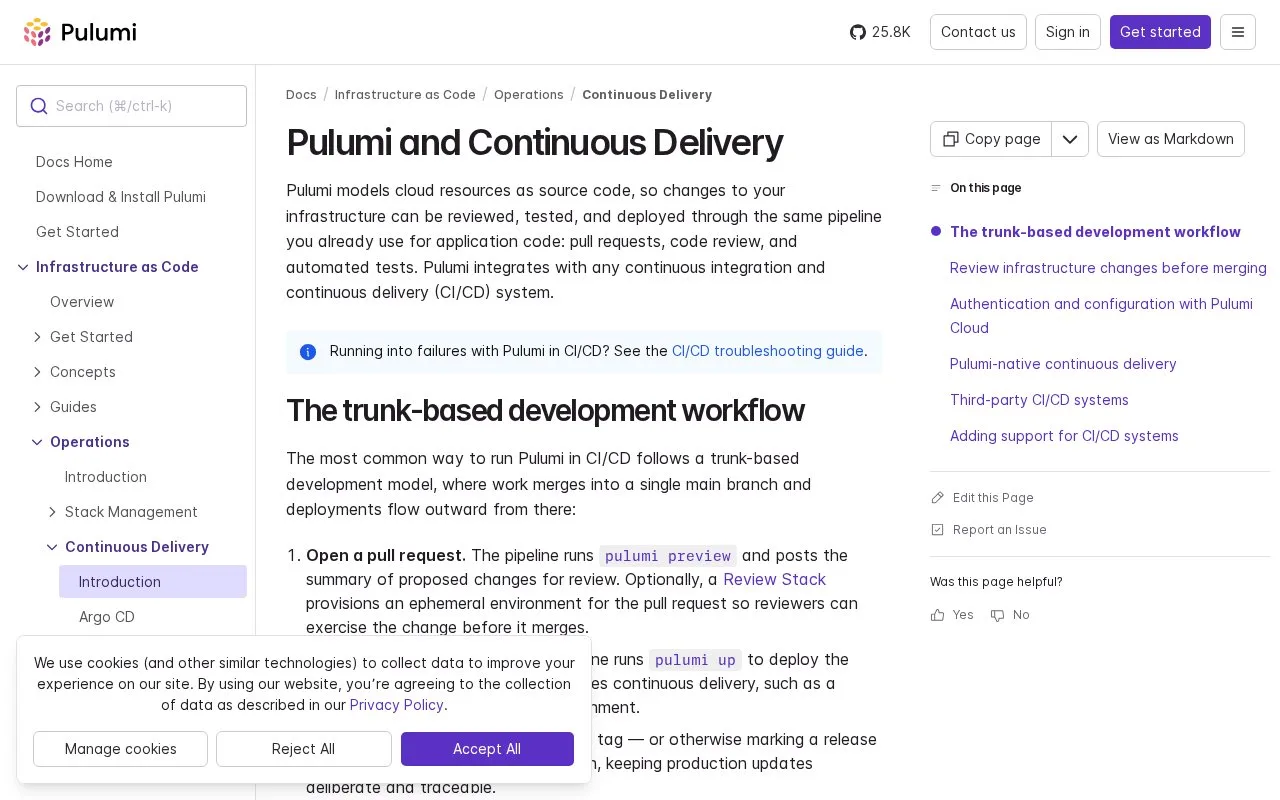Click the Reject All cookies button
1280x800 pixels.
point(303,749)
